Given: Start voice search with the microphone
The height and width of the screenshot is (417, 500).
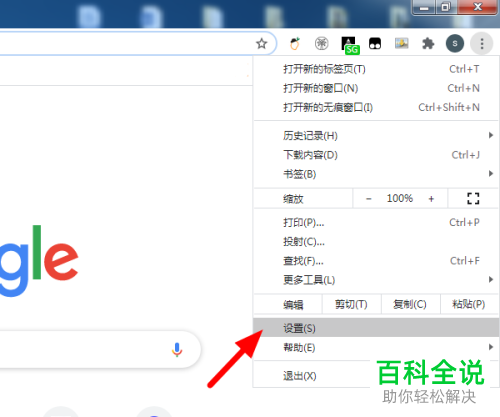Looking at the screenshot, I should coord(177,350).
